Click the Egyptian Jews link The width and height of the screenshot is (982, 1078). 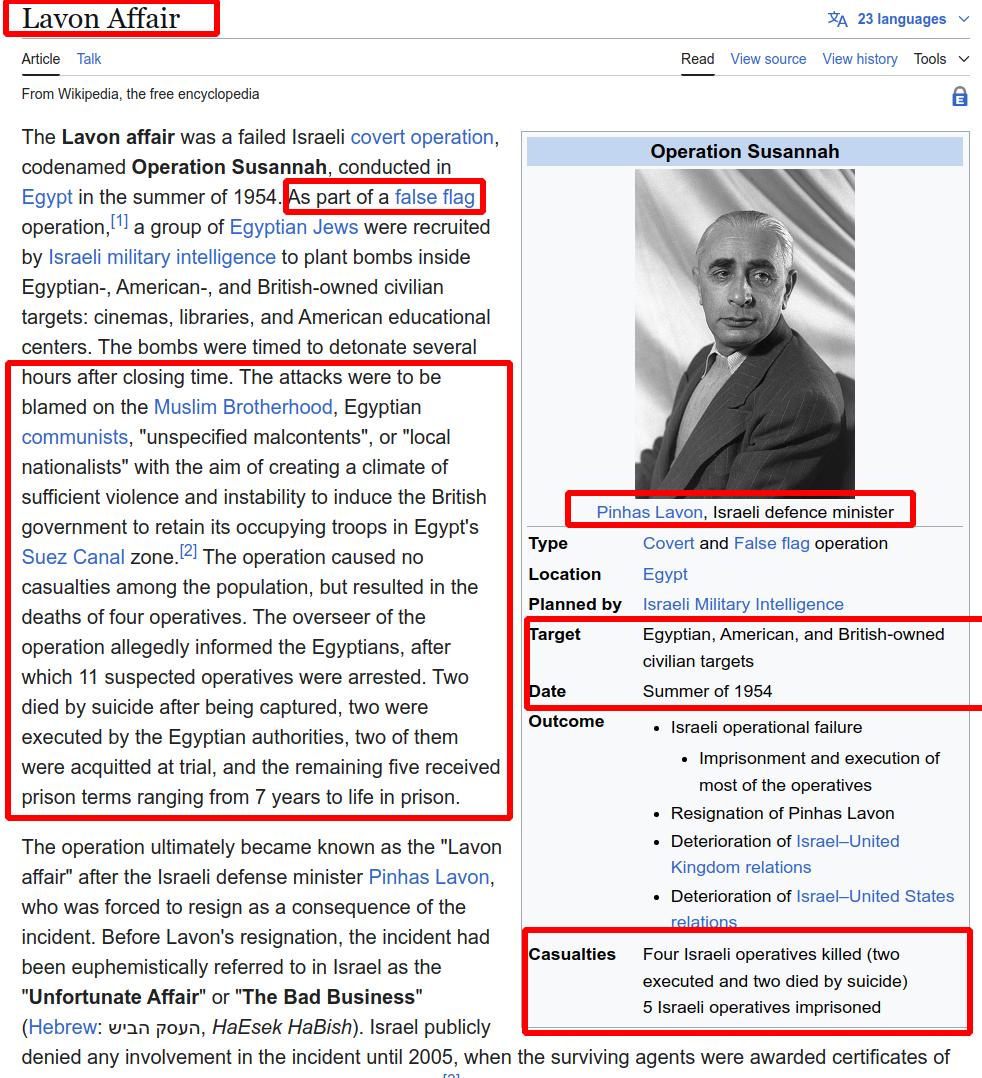pos(293,227)
